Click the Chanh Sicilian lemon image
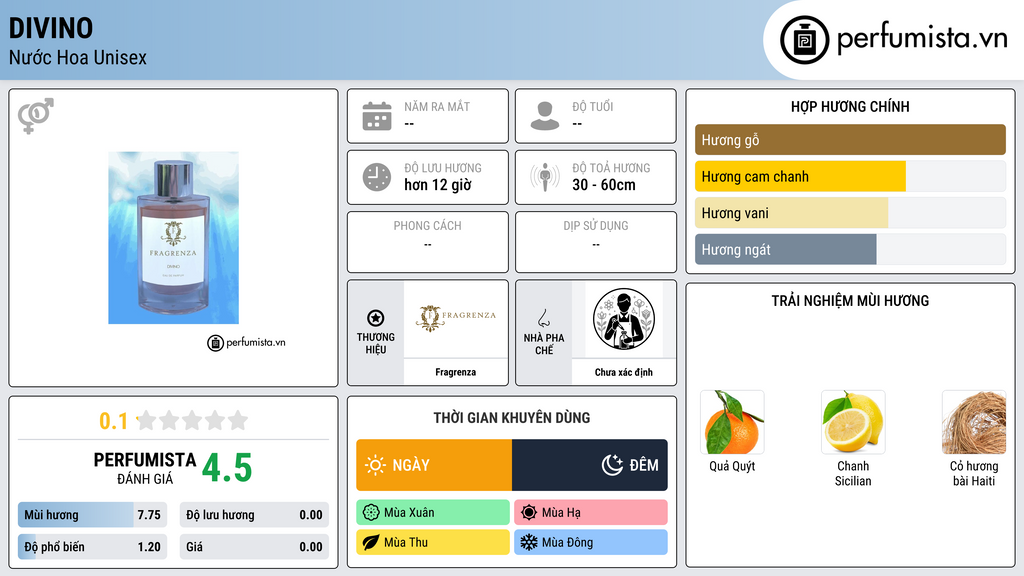Viewport: 1024px width, 576px height. click(853, 422)
